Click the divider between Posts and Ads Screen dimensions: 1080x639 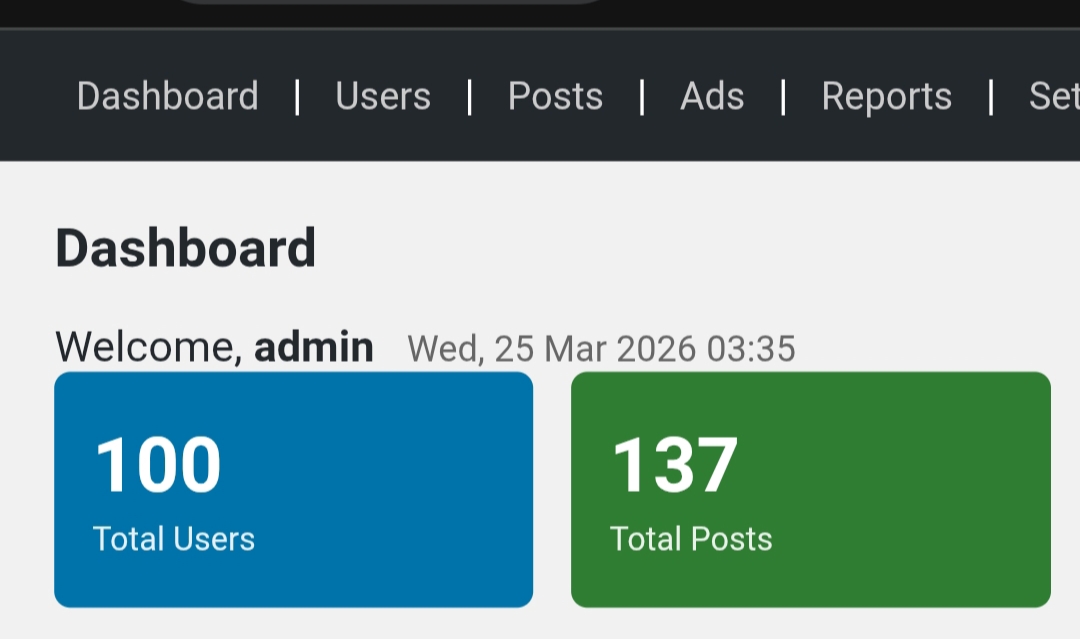pyautogui.click(x=642, y=98)
